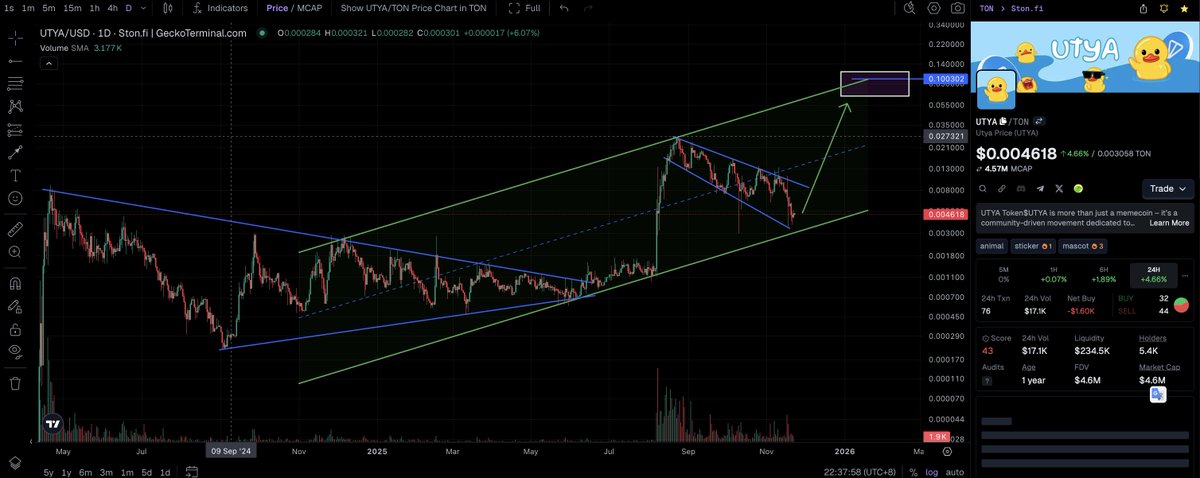Open the Discord social link
The image size is (1200, 478).
pos(1021,188)
